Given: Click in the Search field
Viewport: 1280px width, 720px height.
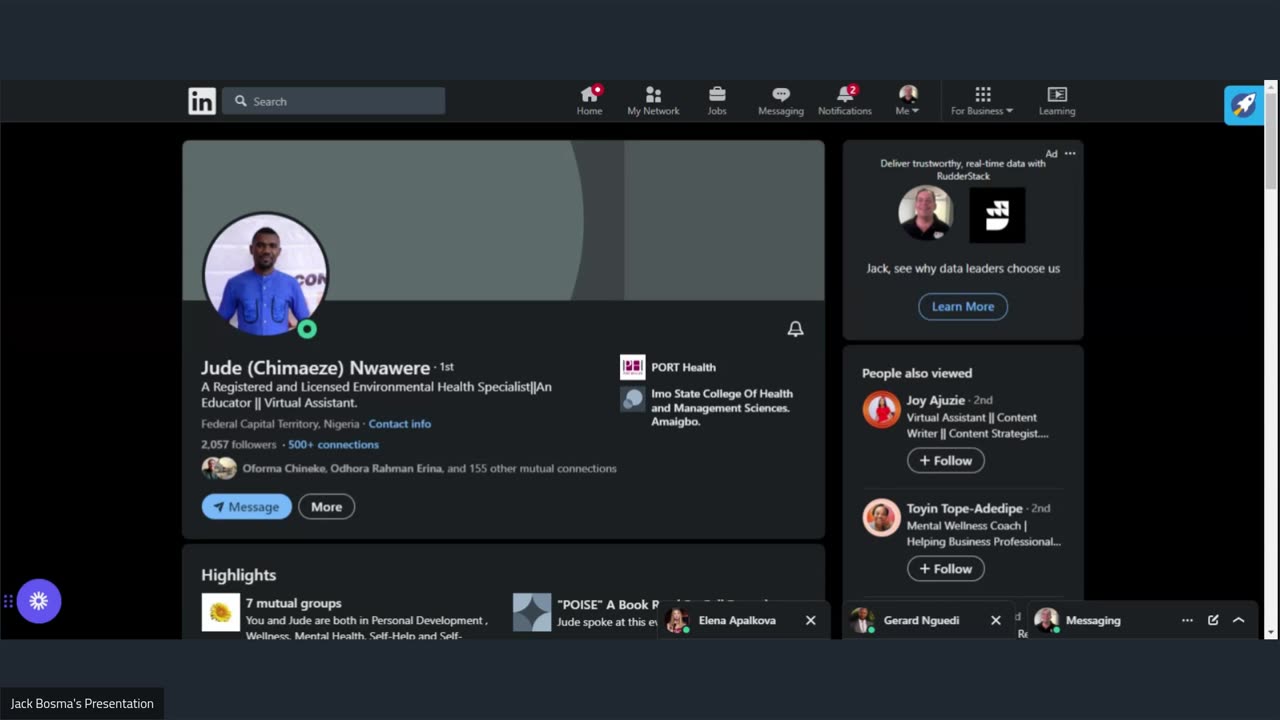Looking at the screenshot, I should coord(334,101).
